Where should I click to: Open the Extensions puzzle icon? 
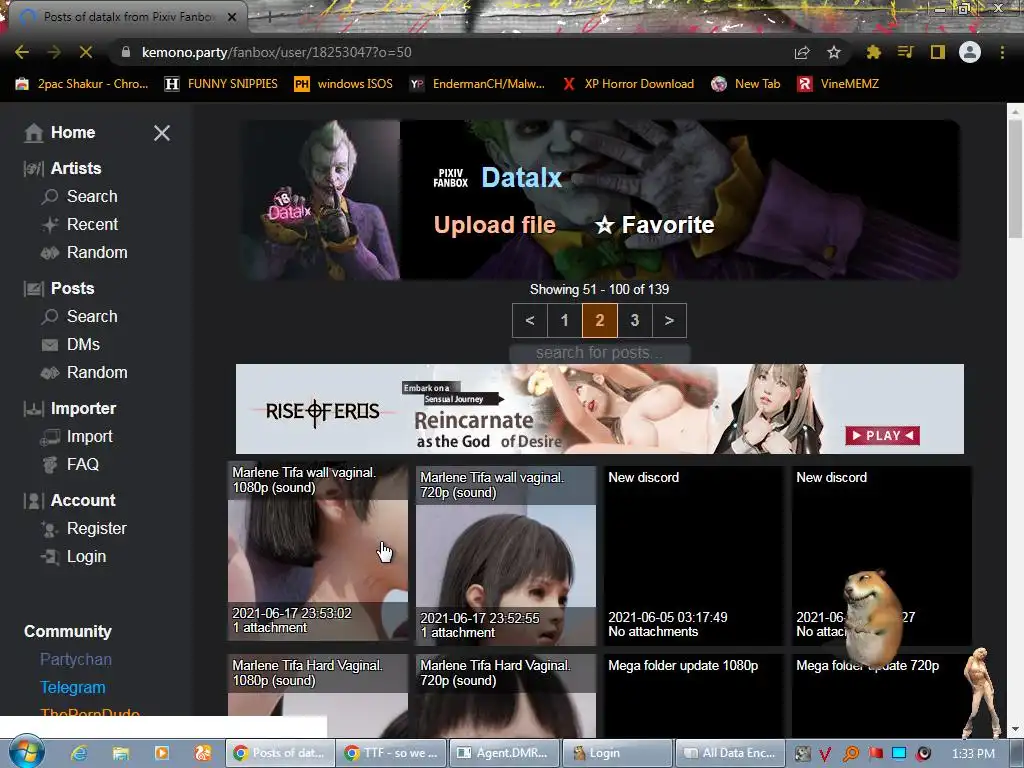point(873,52)
